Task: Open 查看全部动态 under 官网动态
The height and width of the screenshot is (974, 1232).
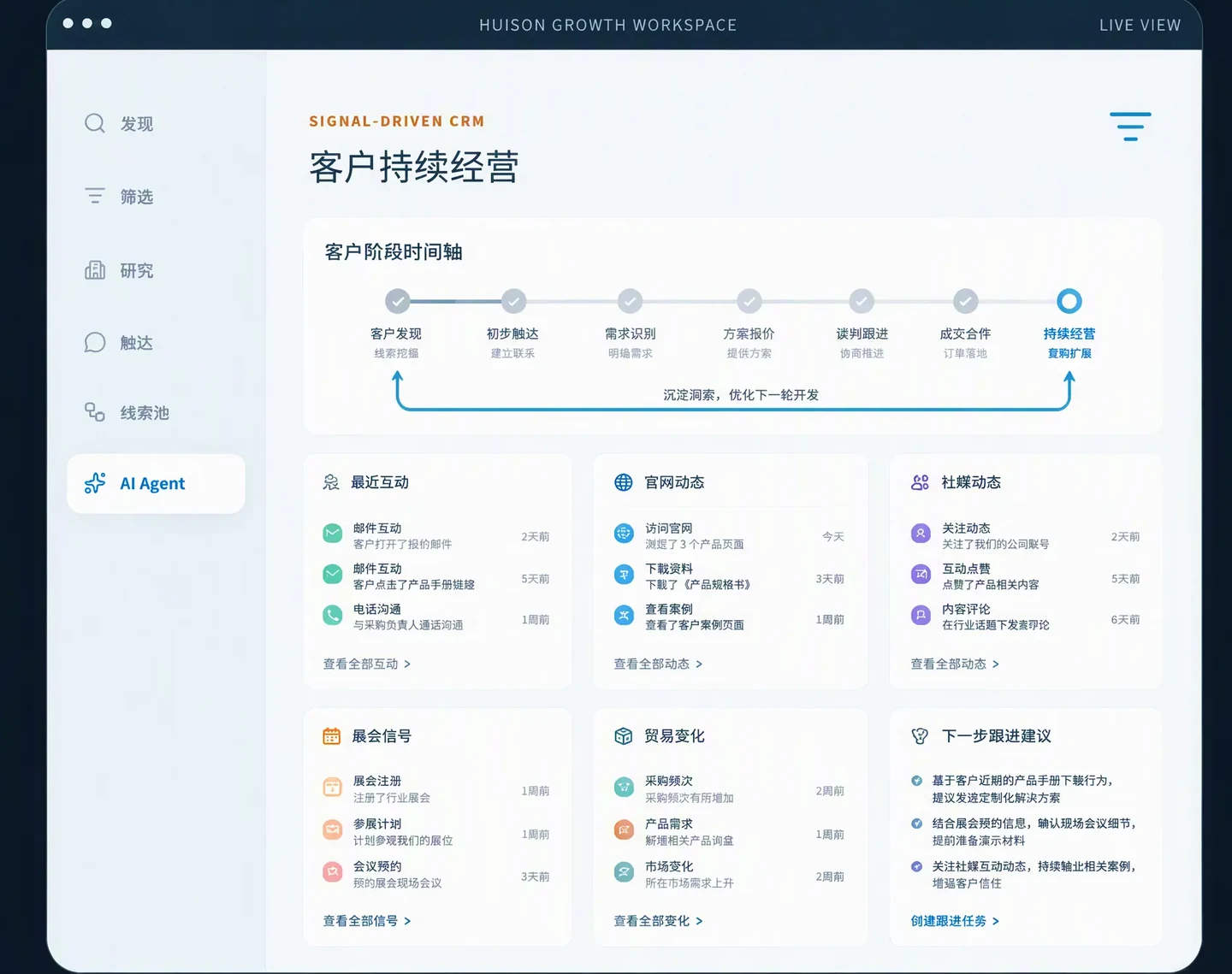Action: 658,664
